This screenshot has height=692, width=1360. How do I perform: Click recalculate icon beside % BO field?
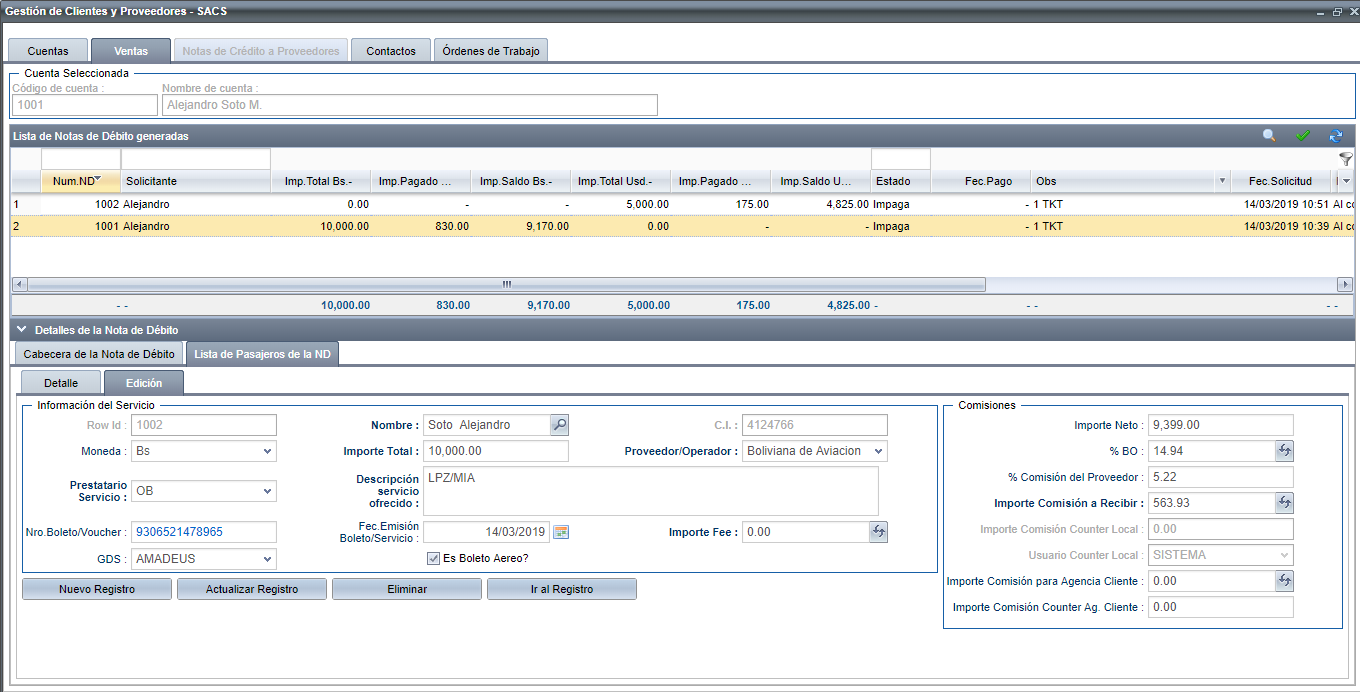click(x=1285, y=451)
